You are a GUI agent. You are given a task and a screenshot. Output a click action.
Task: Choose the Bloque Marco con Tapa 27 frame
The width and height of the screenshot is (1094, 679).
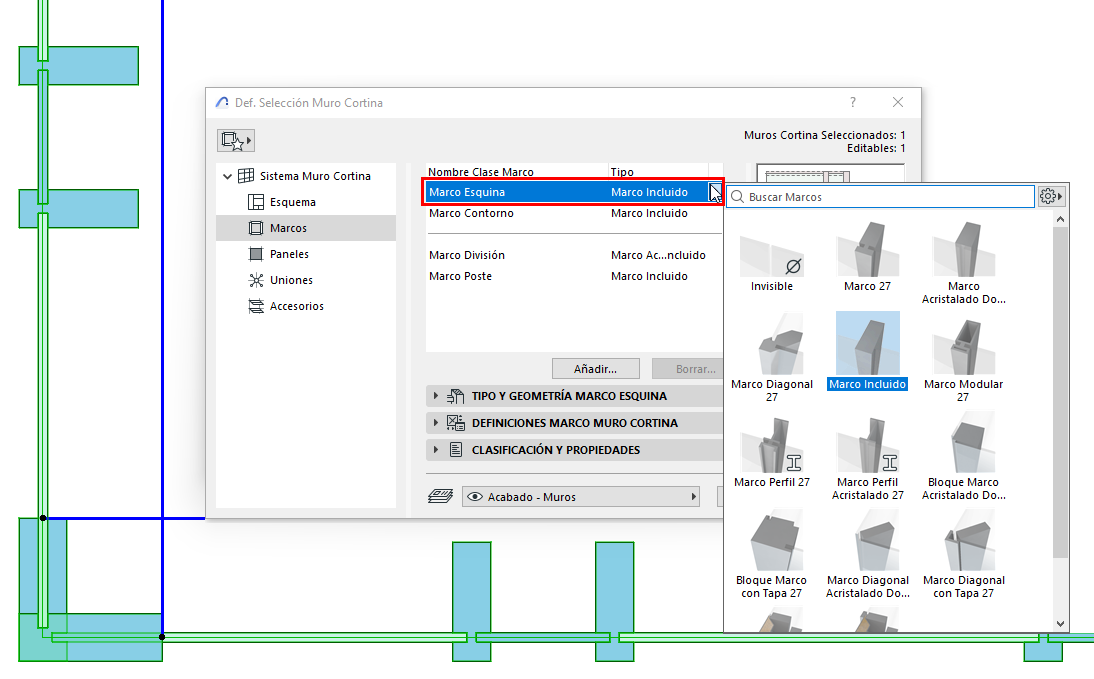tap(772, 555)
